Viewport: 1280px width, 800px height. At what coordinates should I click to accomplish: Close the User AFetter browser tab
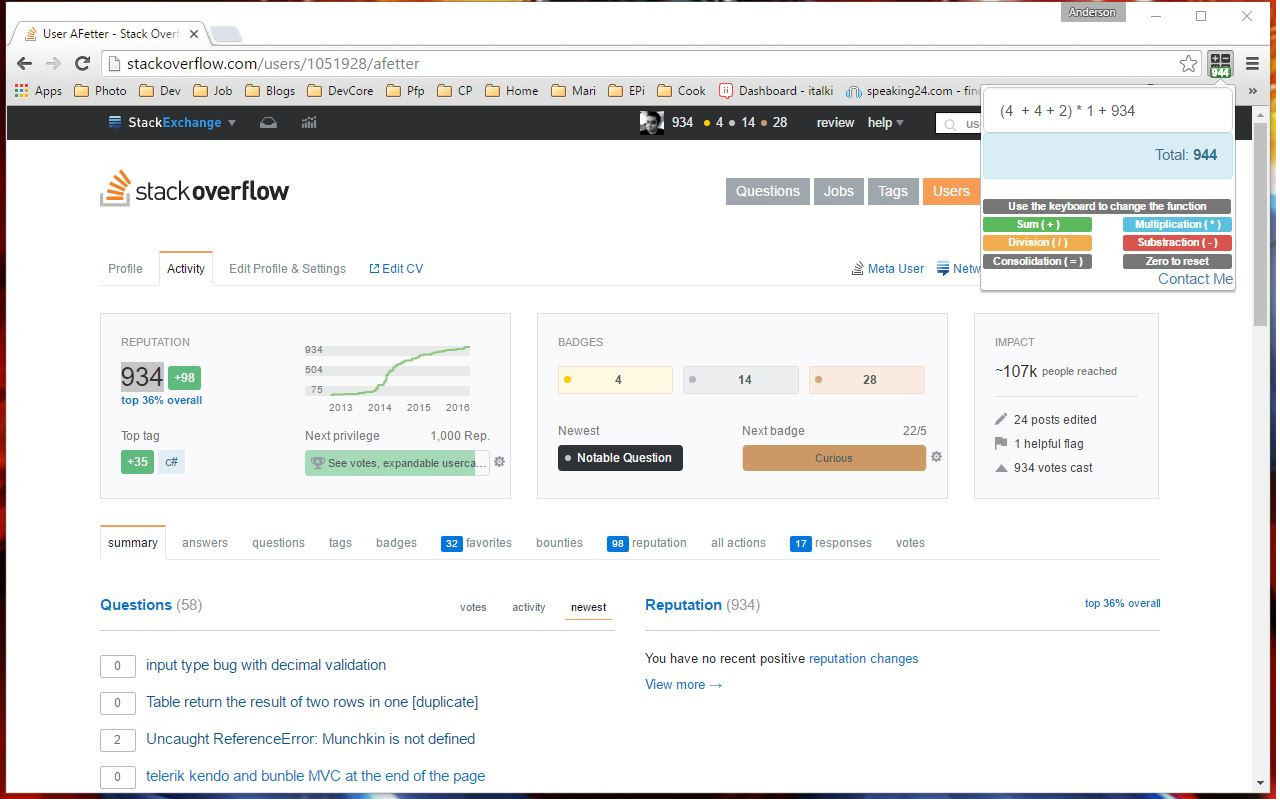click(194, 34)
